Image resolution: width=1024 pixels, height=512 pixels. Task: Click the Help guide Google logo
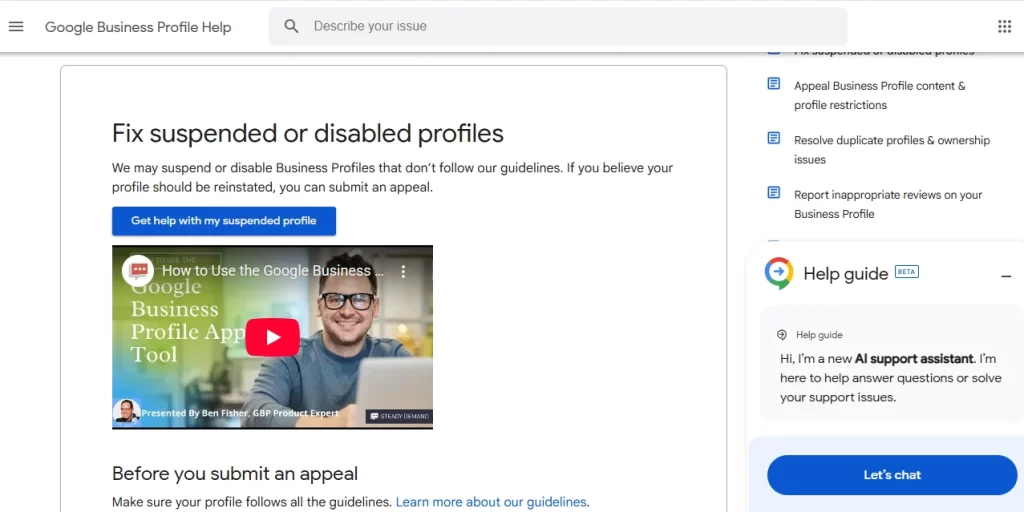tap(779, 273)
